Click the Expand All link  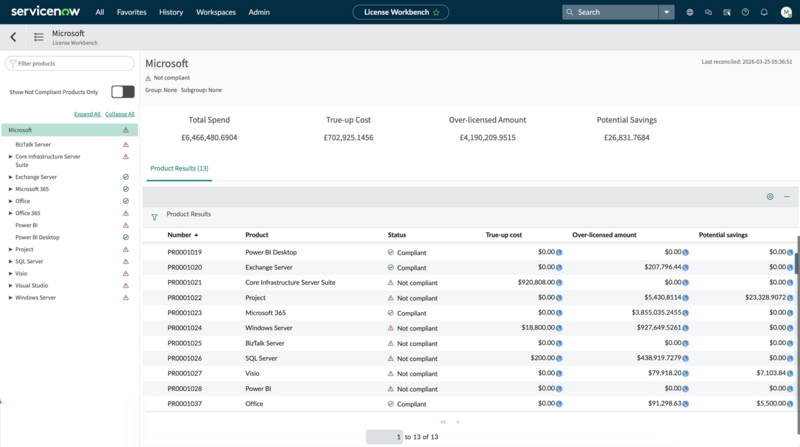coord(87,114)
